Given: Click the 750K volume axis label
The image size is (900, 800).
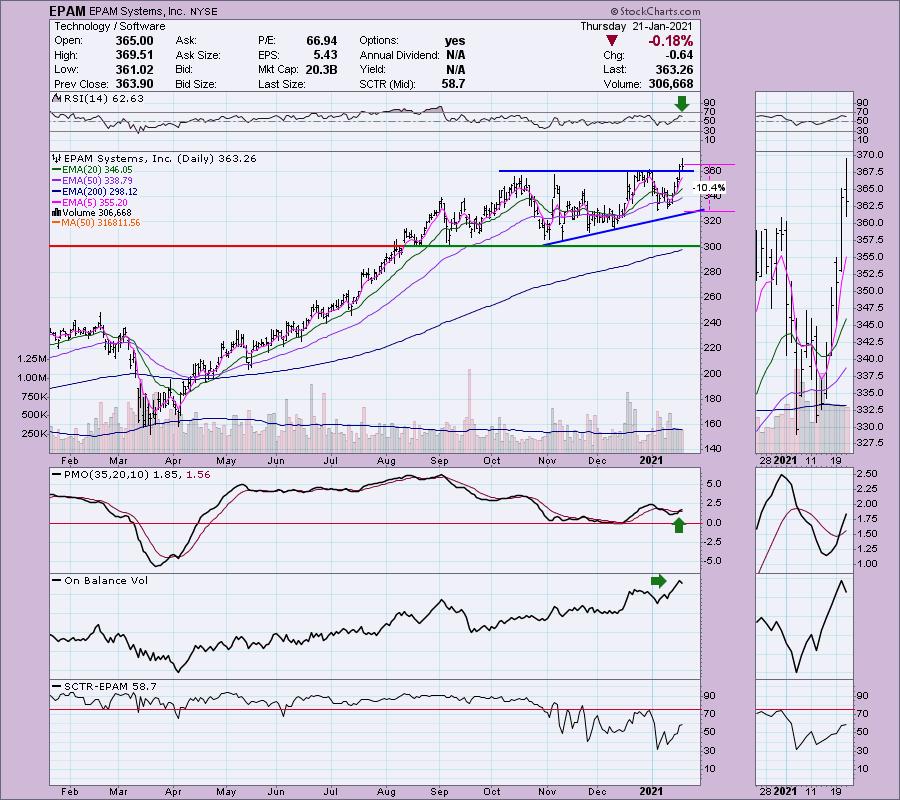Looking at the screenshot, I should pos(34,397).
